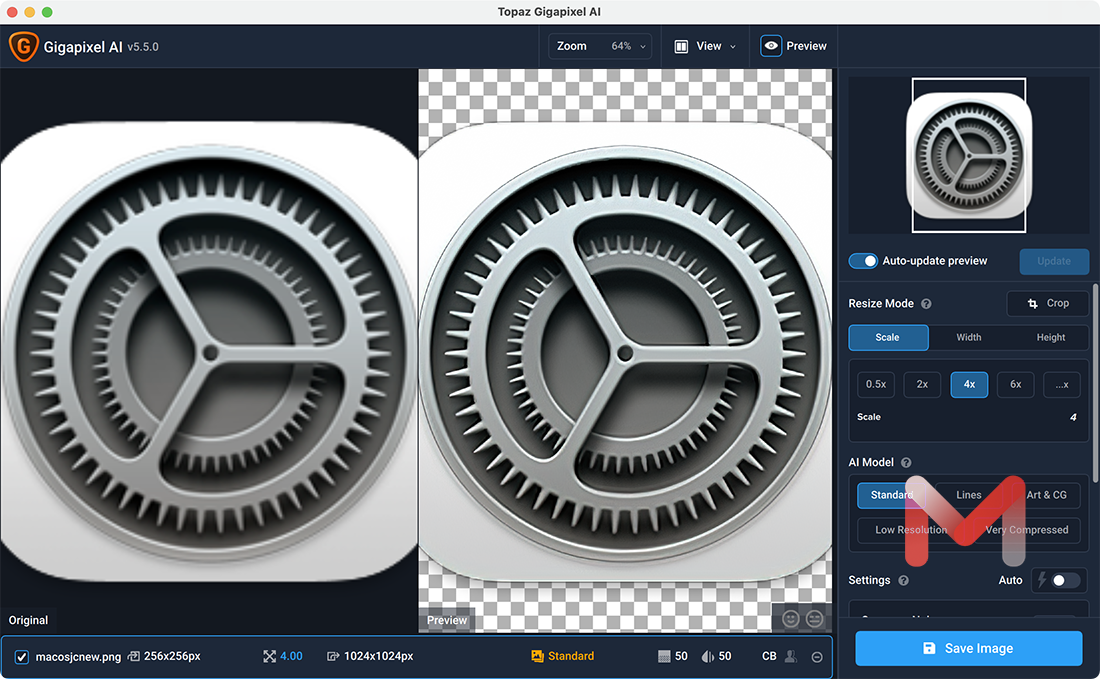Select the Art & CG AI model
This screenshot has width=1100, height=679.
click(x=1046, y=495)
